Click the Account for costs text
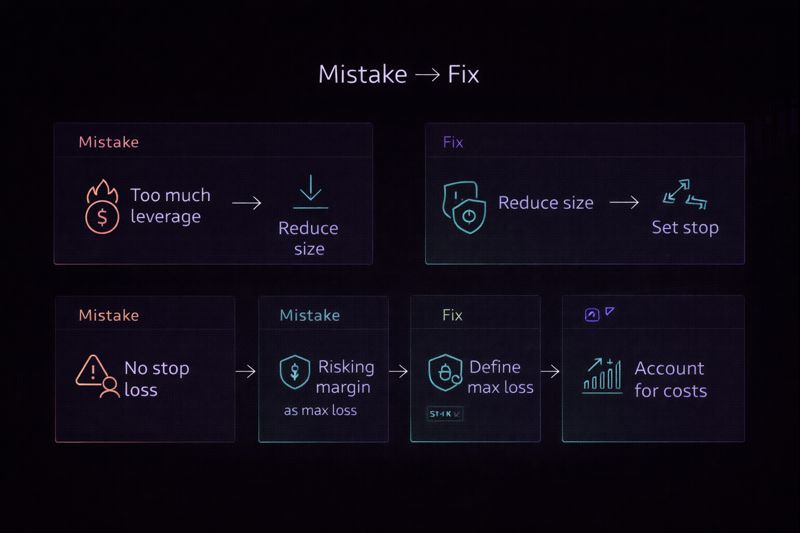Image resolution: width=800 pixels, height=533 pixels. tap(670, 379)
